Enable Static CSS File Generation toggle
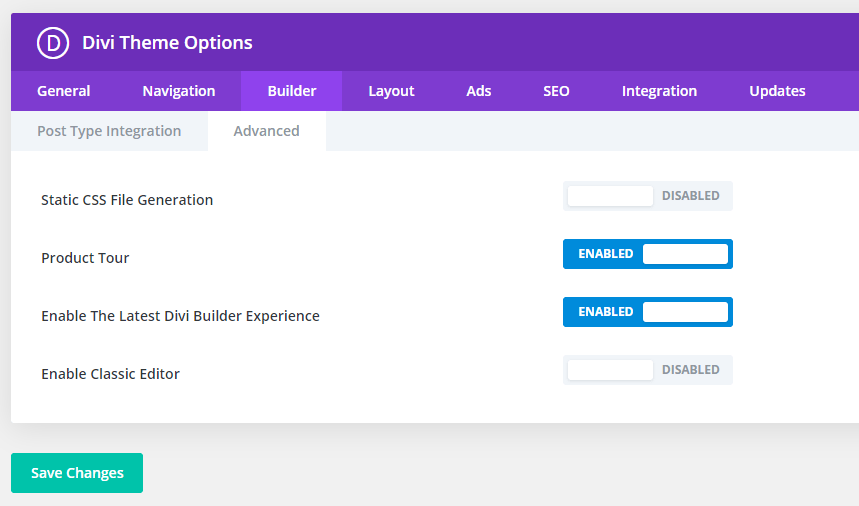This screenshot has height=506, width=859. 648,196
